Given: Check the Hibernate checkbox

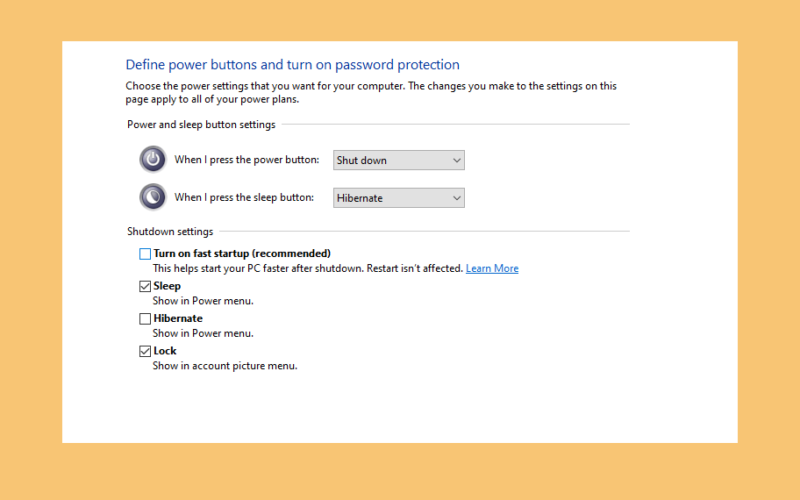Looking at the screenshot, I should tap(145, 319).
